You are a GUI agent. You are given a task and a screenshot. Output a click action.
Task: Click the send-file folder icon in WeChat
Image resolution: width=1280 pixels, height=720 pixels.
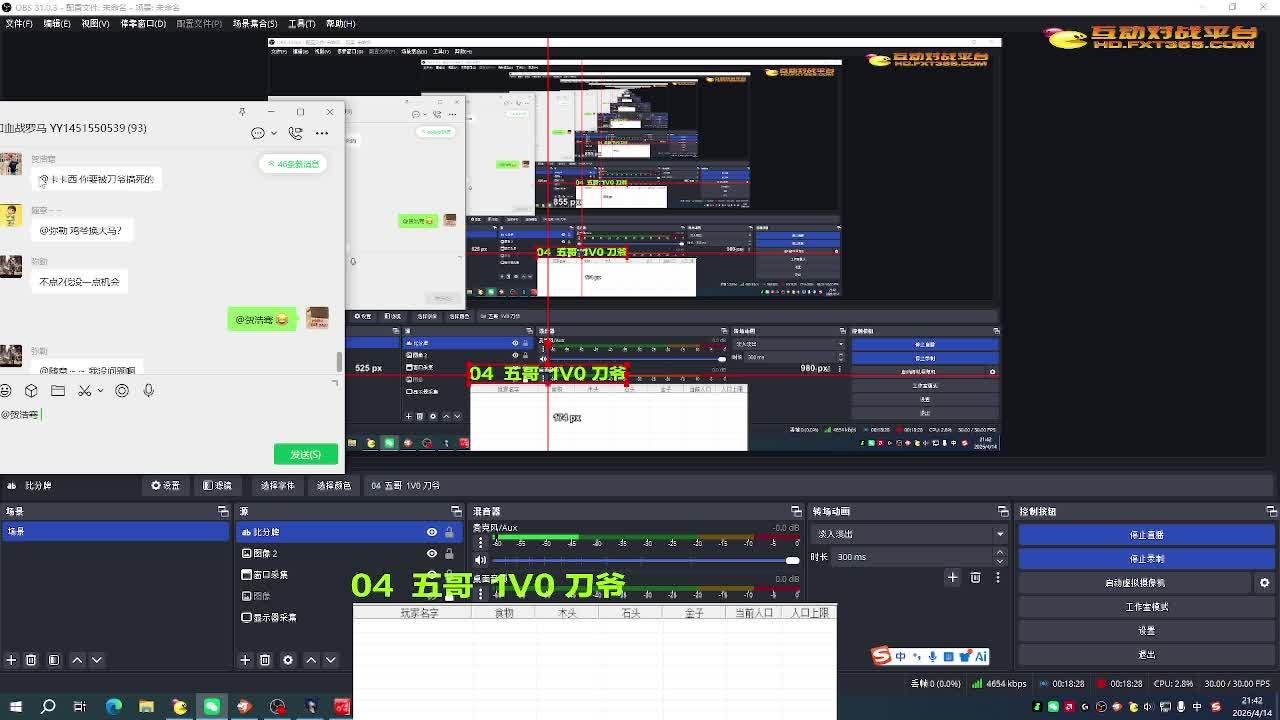(x=58, y=390)
